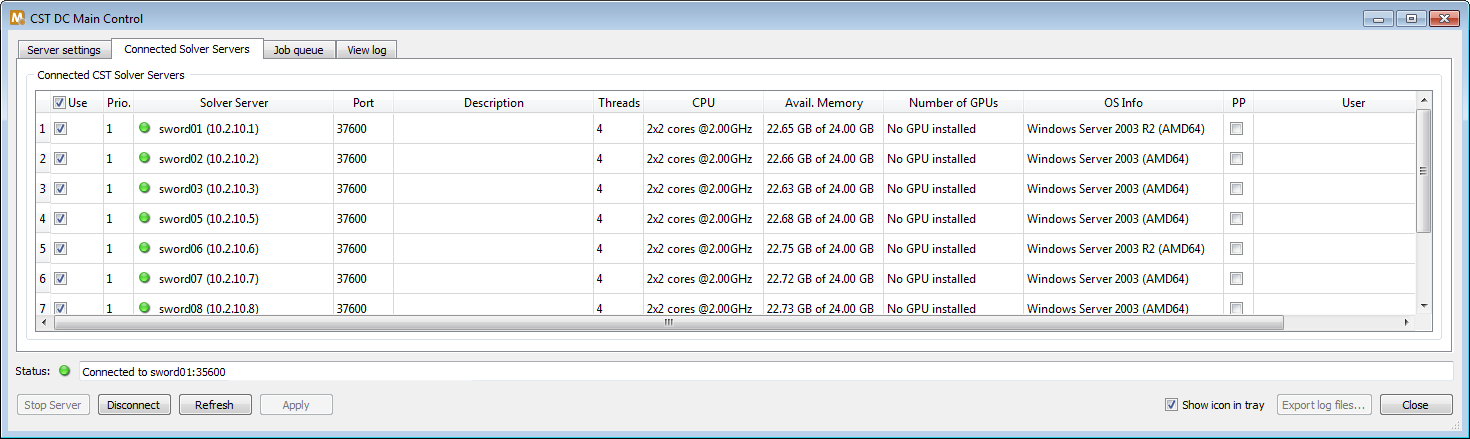The image size is (1470, 439).
Task: Uncheck Use checkbox for sword01
Action: (60, 128)
